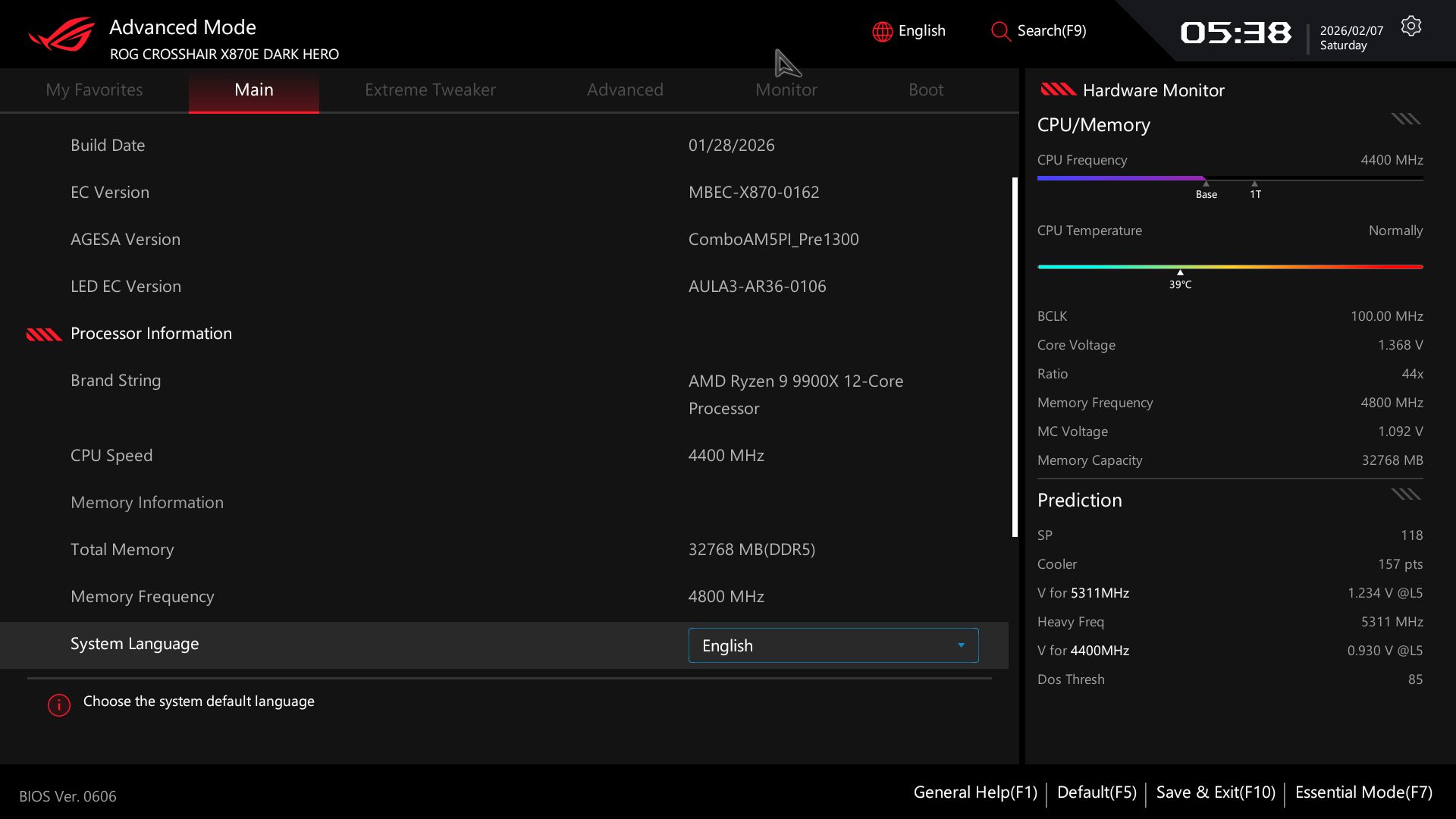This screenshot has height=819, width=1456.
Task: Click Save & Exit(F10)
Action: (1216, 792)
